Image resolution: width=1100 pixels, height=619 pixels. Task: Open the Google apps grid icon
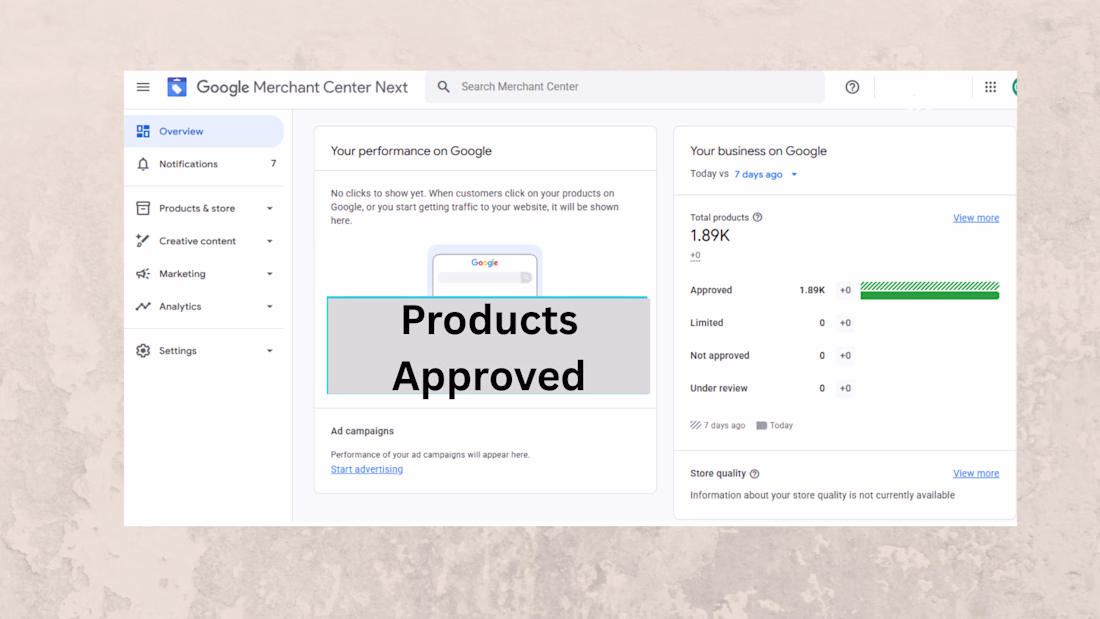click(x=990, y=87)
